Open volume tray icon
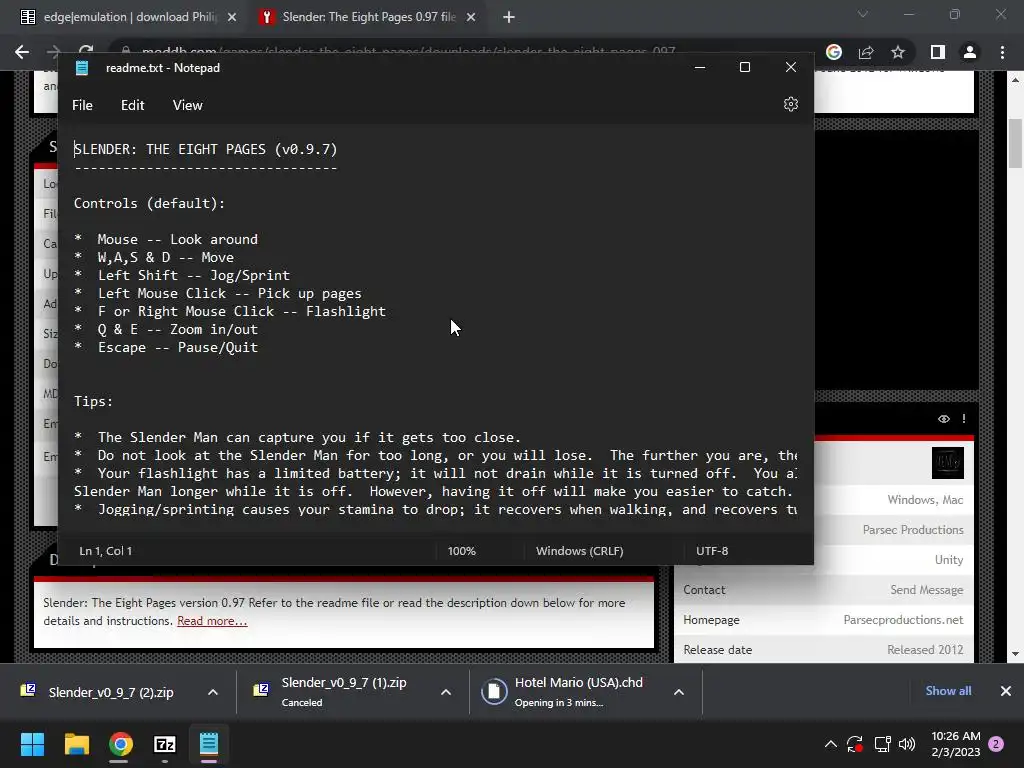Image resolution: width=1024 pixels, height=768 pixels. click(x=906, y=744)
